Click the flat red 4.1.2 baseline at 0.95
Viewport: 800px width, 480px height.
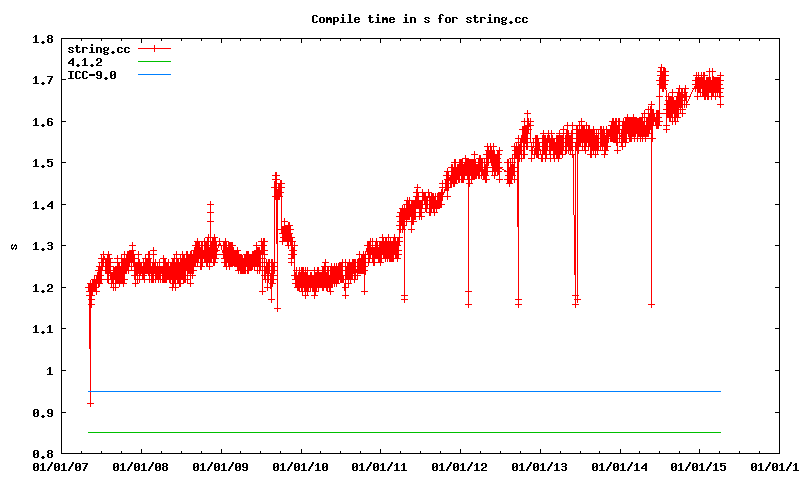pos(400,391)
